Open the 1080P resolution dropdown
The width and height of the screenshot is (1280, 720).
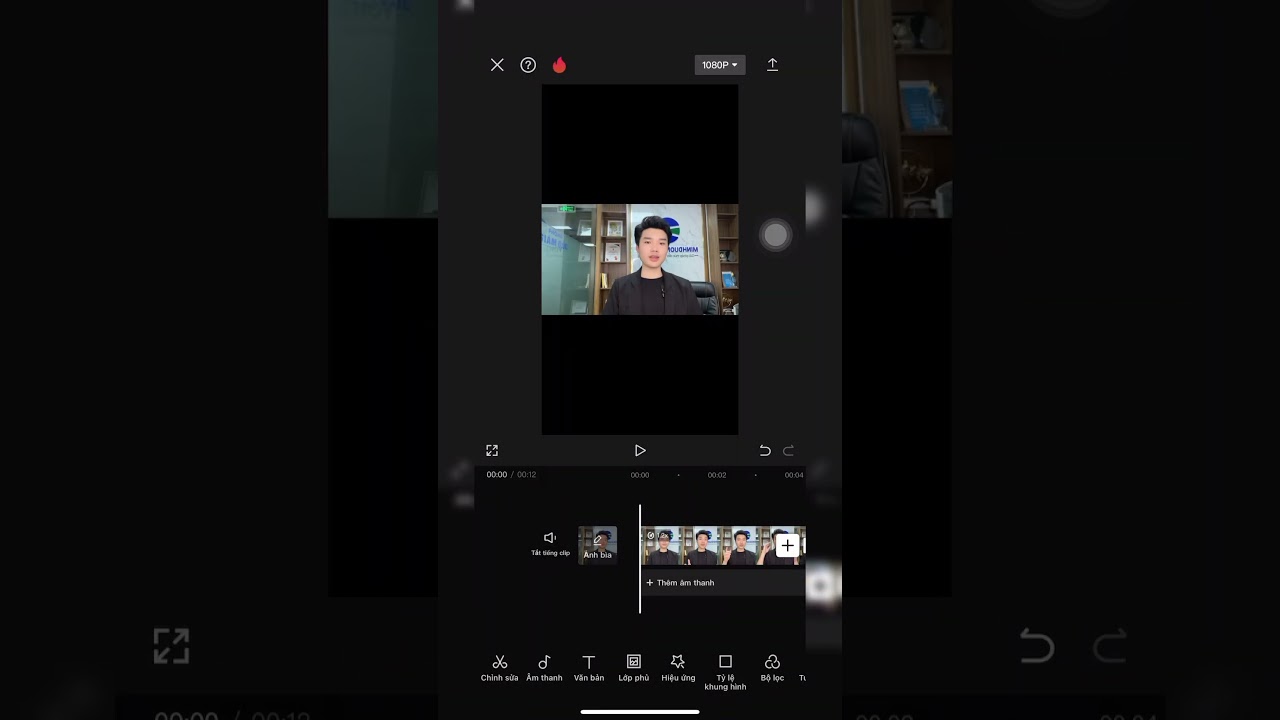(719, 64)
